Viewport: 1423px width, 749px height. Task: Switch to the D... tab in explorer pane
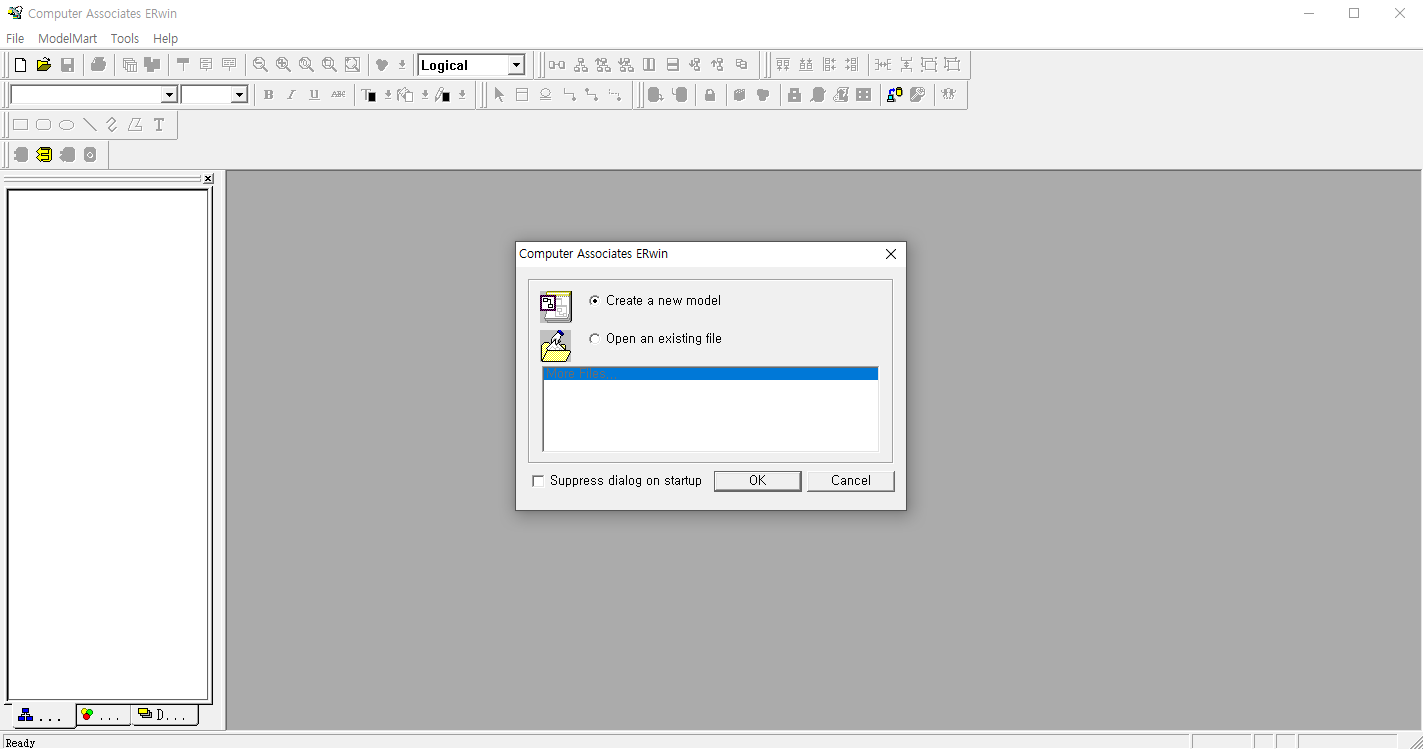click(x=164, y=714)
